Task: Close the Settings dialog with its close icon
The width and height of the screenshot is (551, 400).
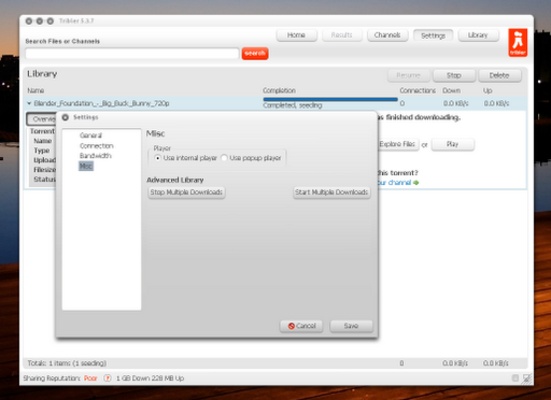Action: coord(65,117)
